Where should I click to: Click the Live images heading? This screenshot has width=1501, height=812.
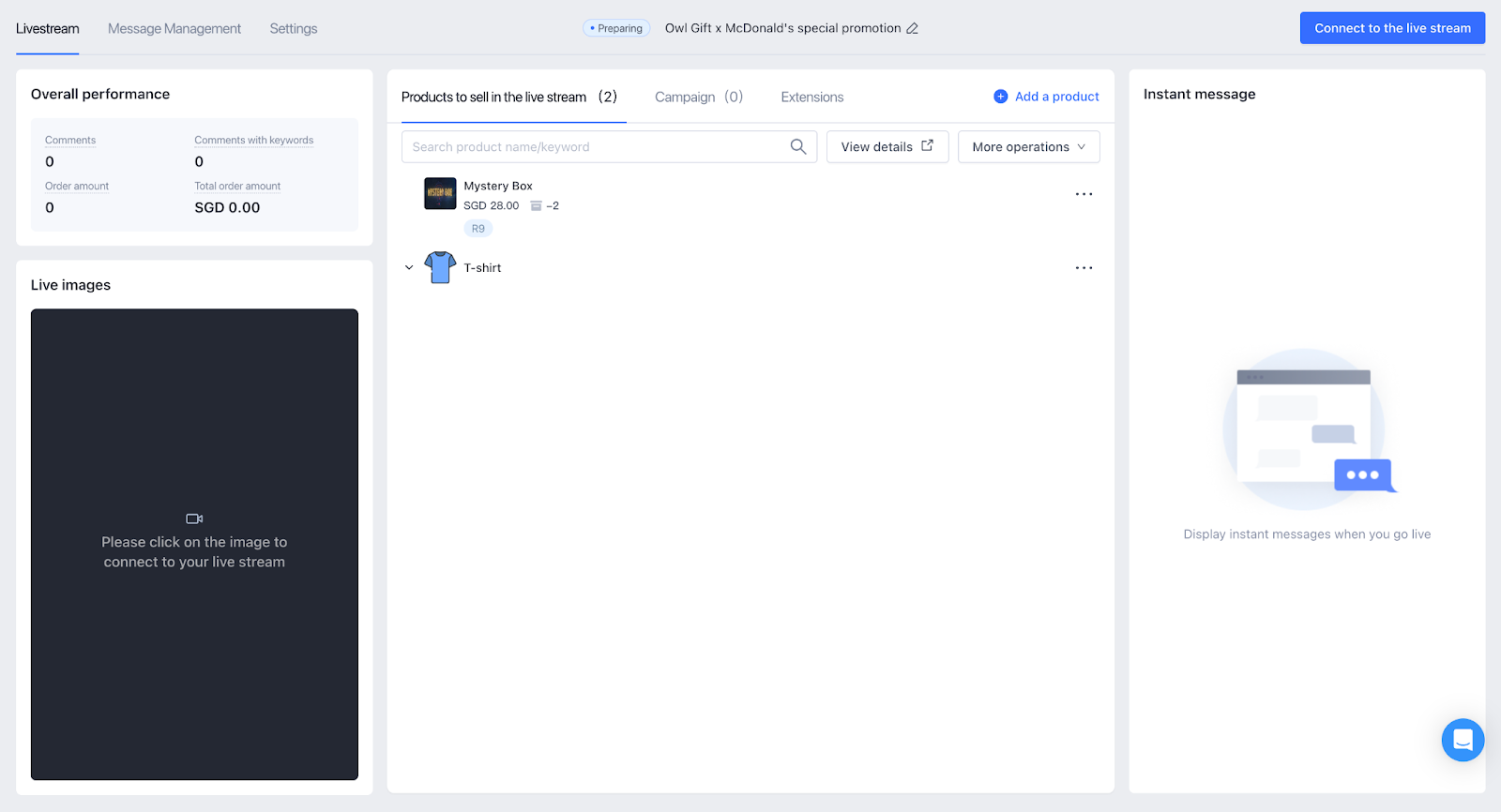(x=70, y=285)
